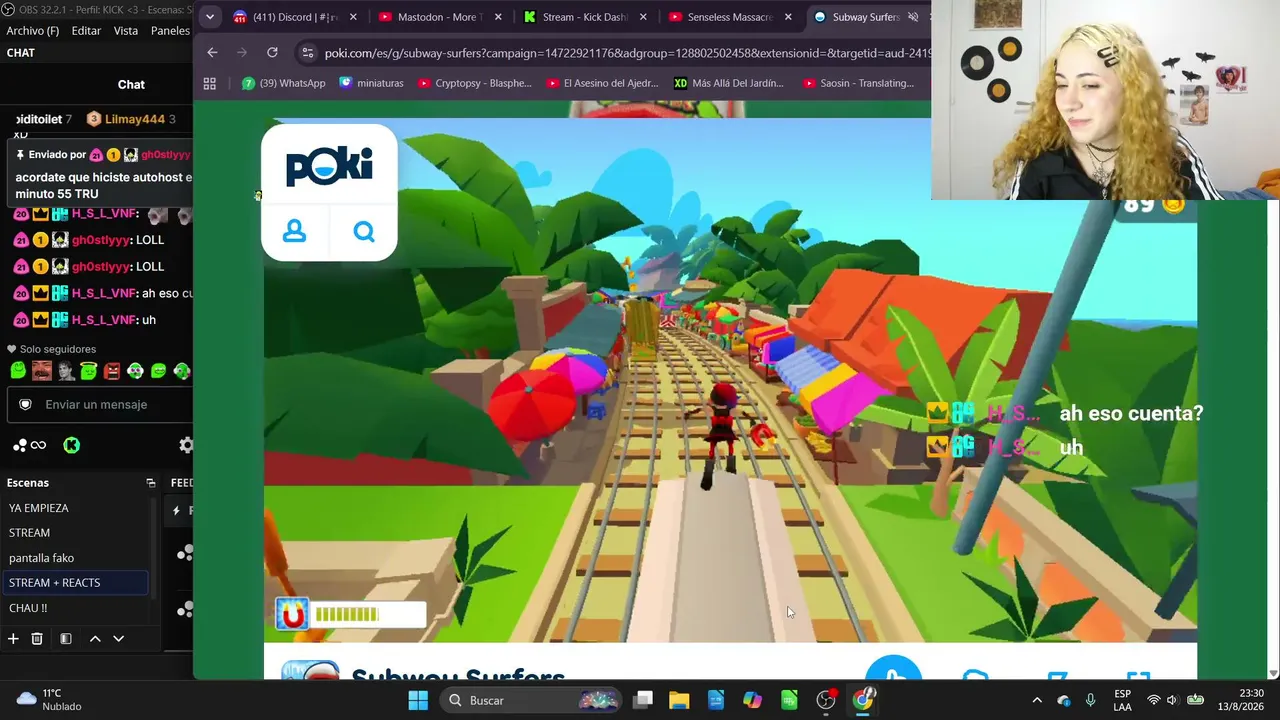
Task: Open OBS Studio from the taskbar
Action: (x=826, y=700)
